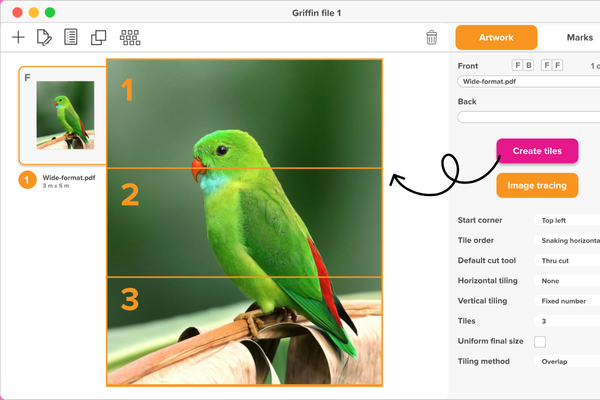Select the F F sides toggle
This screenshot has height=400, width=600.
pyautogui.click(x=552, y=65)
